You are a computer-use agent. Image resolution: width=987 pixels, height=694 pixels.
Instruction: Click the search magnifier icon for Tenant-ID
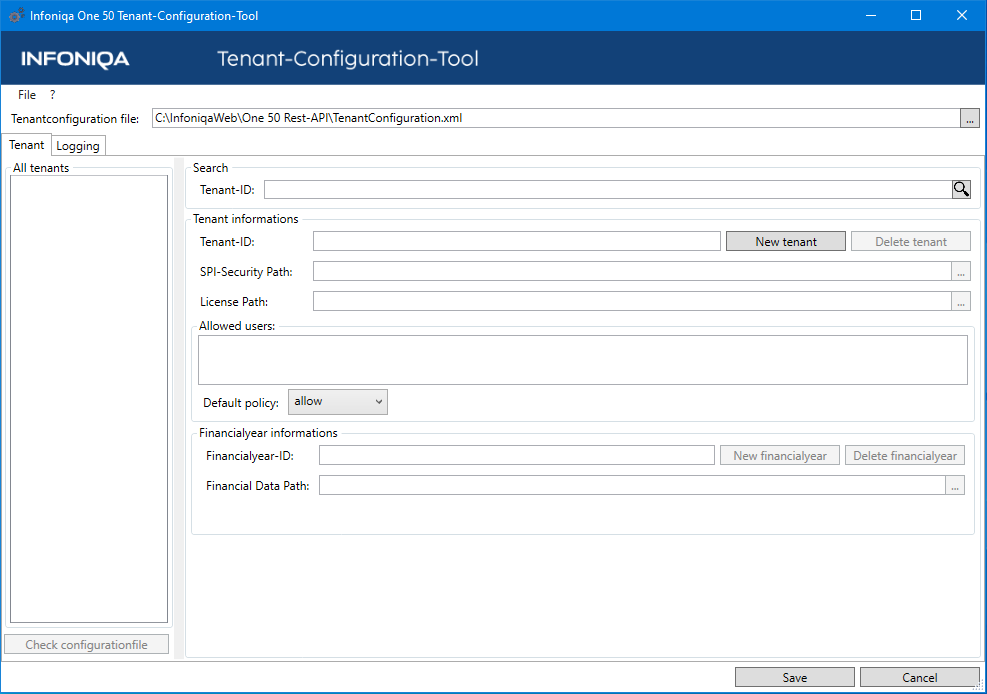tap(961, 189)
